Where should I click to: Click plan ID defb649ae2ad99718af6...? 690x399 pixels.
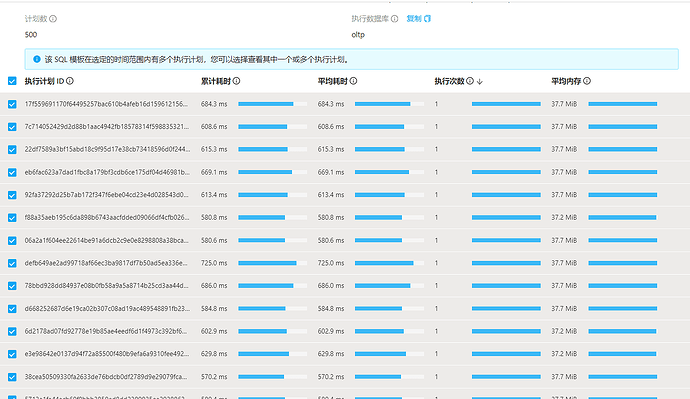click(106, 263)
